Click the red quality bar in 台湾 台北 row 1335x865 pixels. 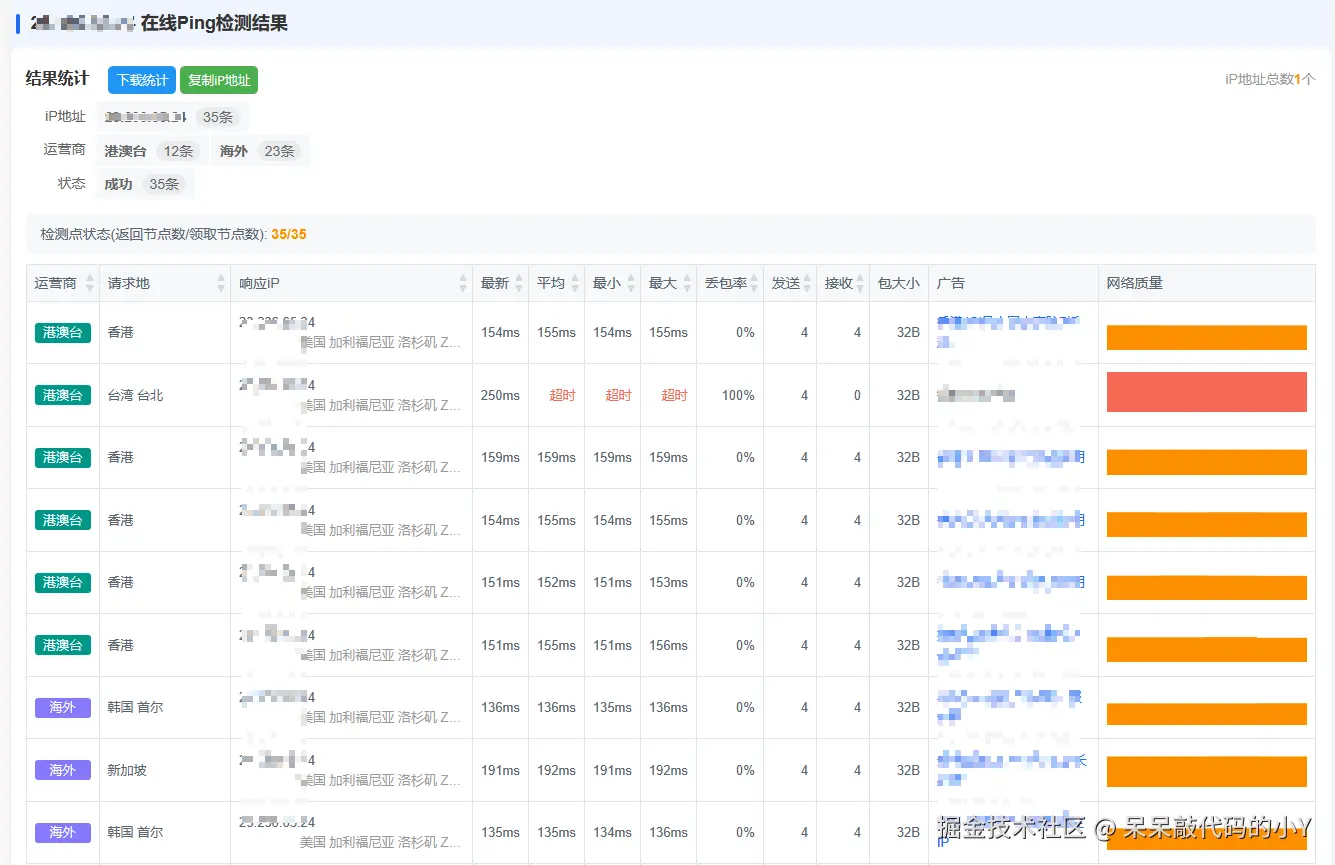click(x=1206, y=392)
